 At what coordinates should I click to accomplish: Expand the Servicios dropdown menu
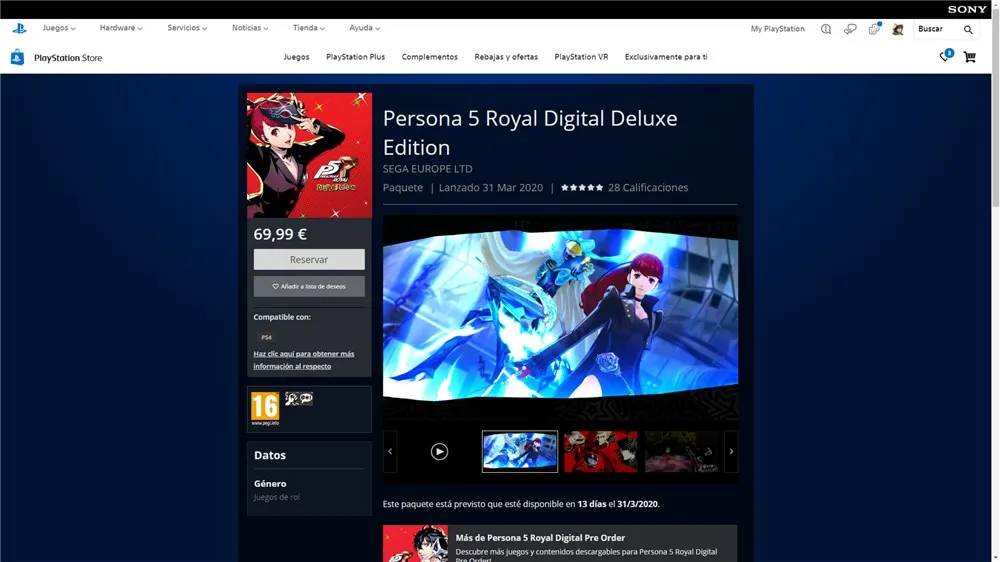click(187, 28)
